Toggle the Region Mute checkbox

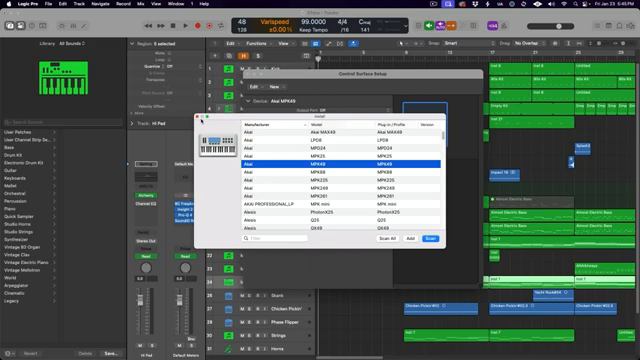pos(169,53)
